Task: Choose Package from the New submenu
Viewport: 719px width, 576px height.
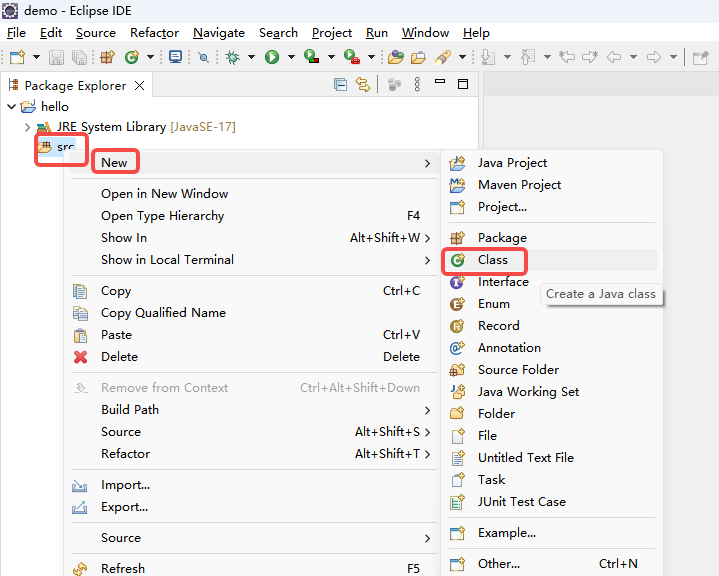Action: coord(551,238)
